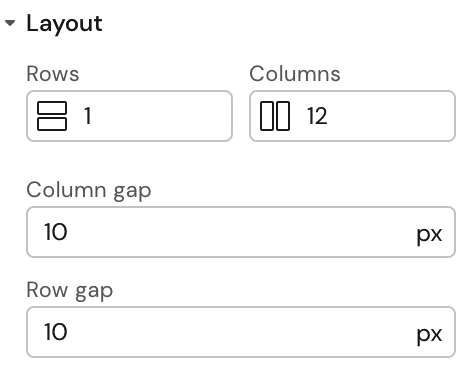Viewport: 474px width, 372px height.
Task: Open the Column gap px unit selector
Action: coord(429,234)
